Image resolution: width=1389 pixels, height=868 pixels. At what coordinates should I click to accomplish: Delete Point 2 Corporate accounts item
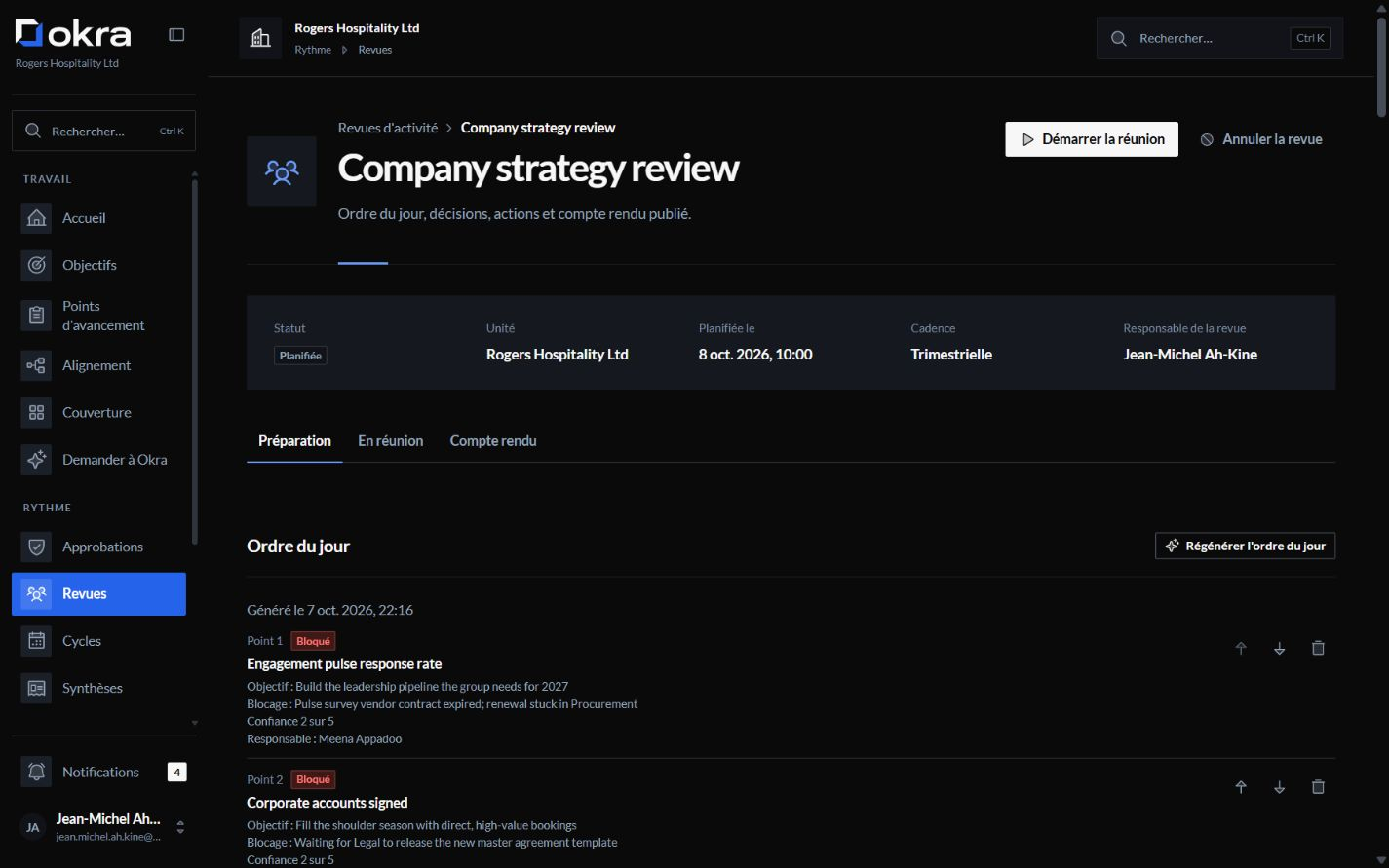point(1318,787)
